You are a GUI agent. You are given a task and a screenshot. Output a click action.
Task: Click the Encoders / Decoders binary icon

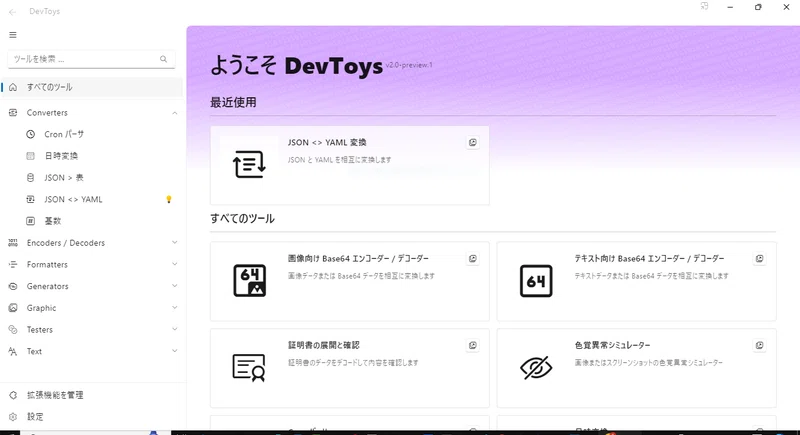point(13,243)
